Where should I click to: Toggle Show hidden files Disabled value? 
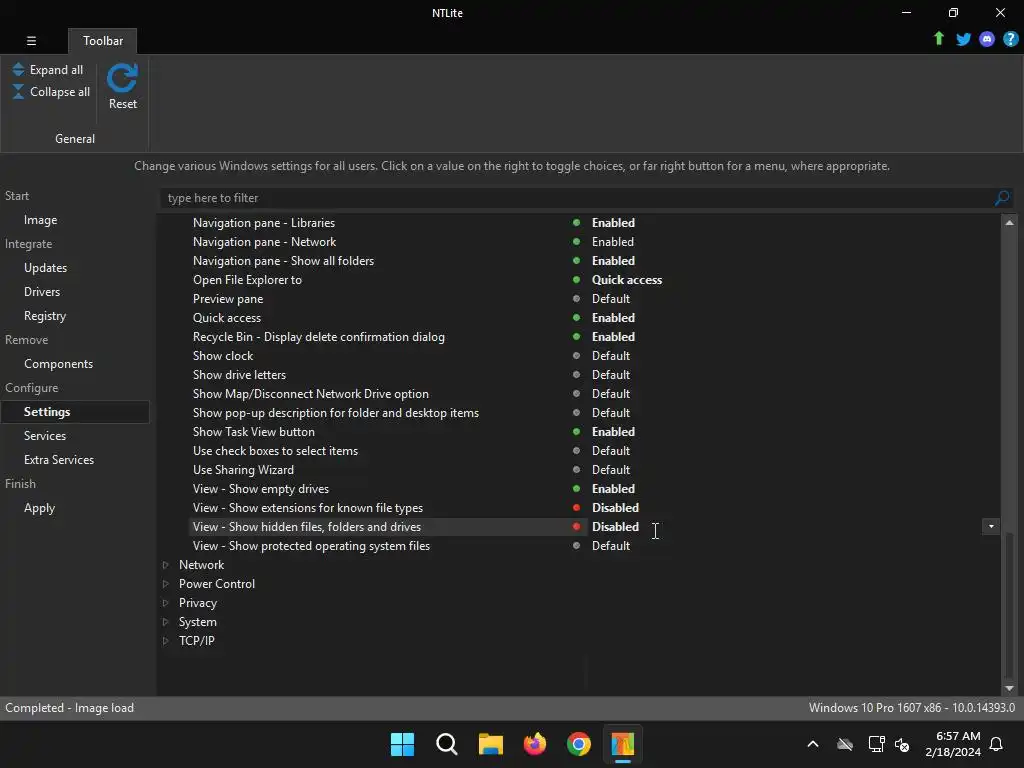click(615, 526)
